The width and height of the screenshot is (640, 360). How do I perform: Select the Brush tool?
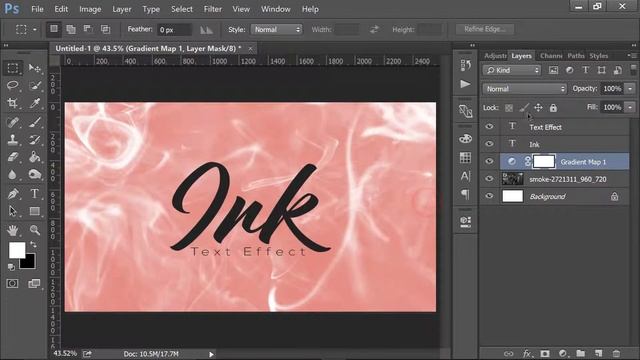(x=35, y=122)
